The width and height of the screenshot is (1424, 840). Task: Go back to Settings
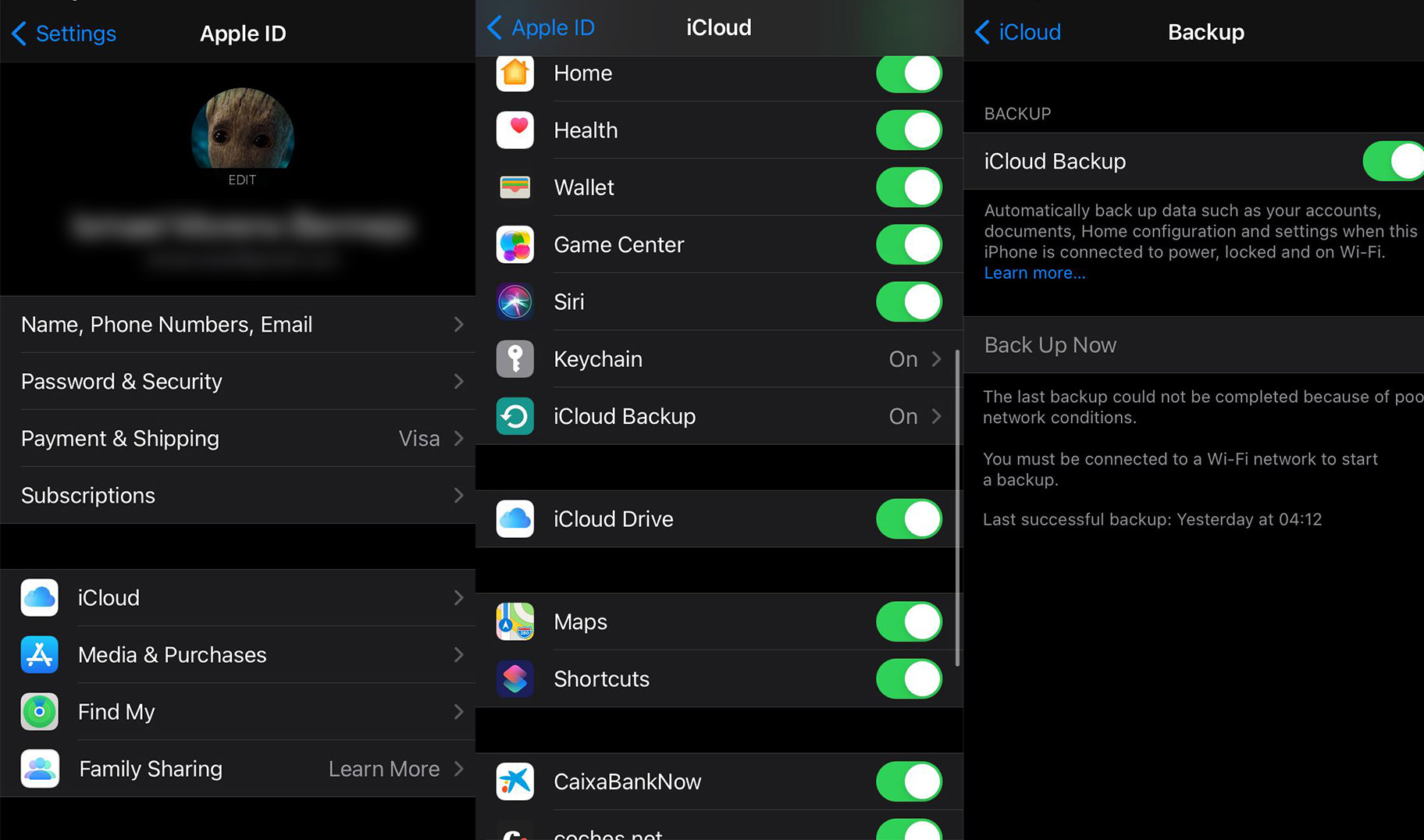click(x=64, y=34)
